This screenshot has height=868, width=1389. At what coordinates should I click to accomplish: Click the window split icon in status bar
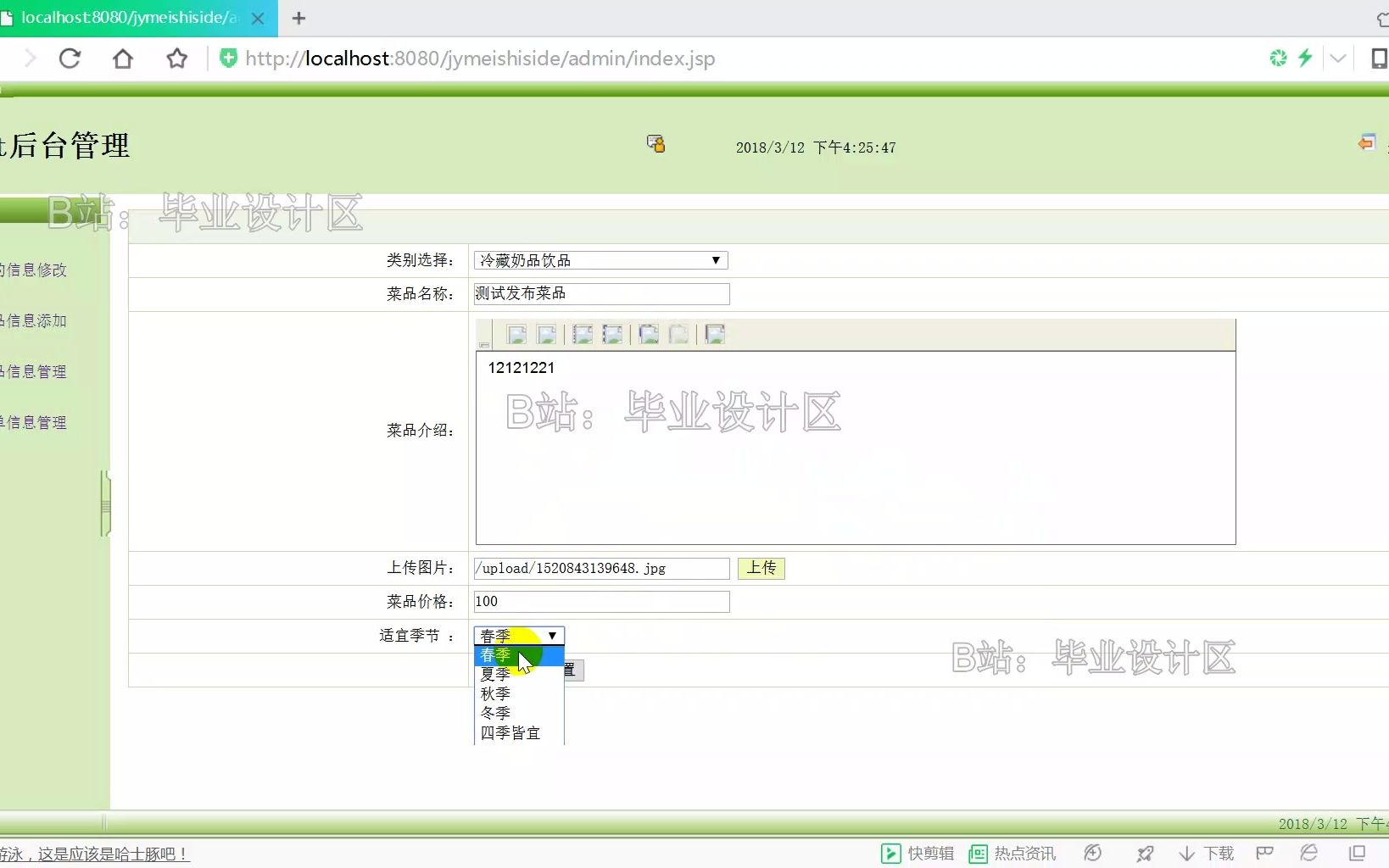coord(1357,853)
